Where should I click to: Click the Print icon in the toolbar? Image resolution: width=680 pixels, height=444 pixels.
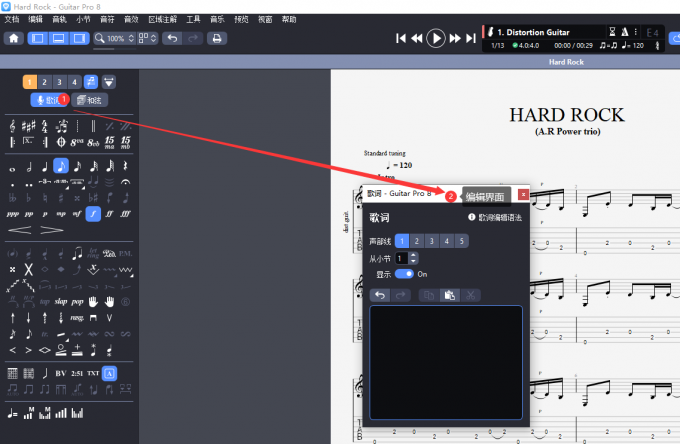tap(217, 38)
